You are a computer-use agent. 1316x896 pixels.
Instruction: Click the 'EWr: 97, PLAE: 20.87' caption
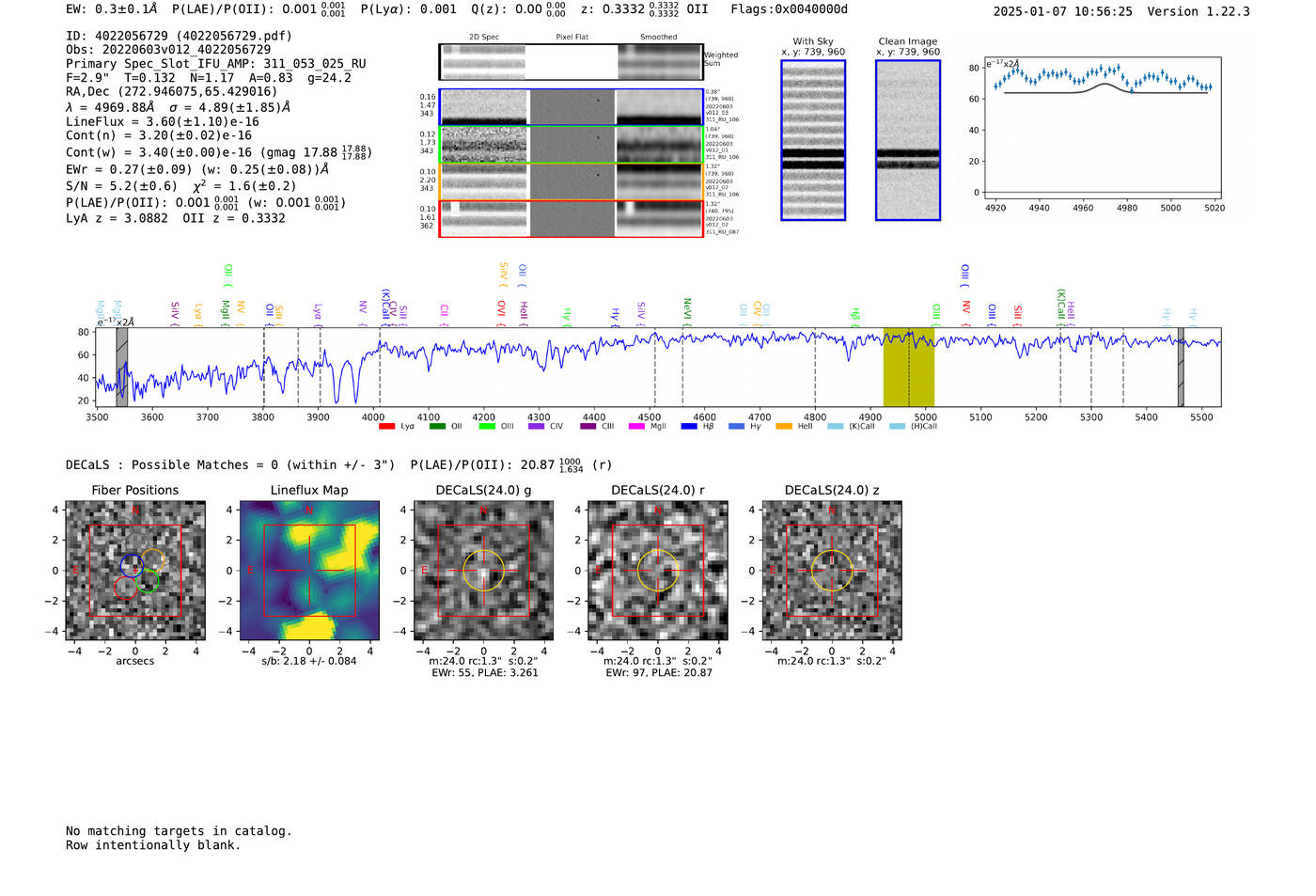659,673
